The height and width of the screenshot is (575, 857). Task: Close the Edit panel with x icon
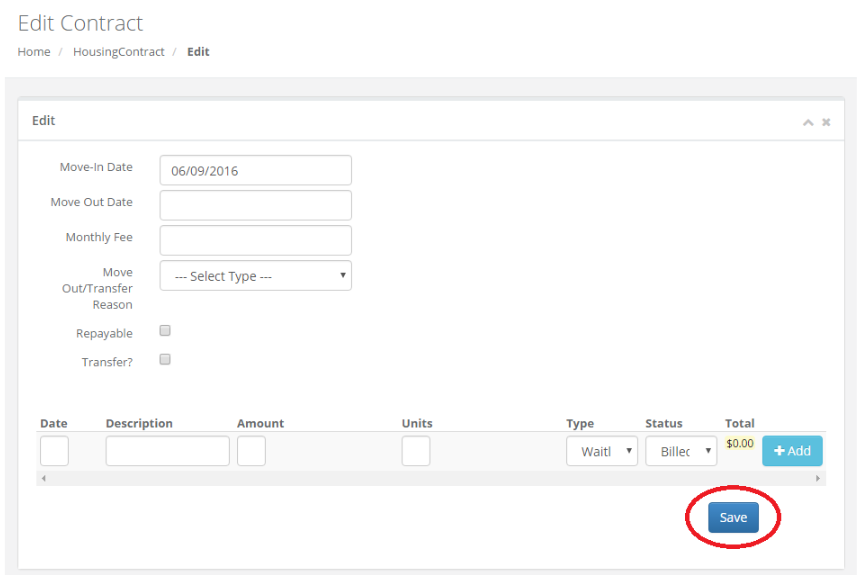tap(826, 122)
